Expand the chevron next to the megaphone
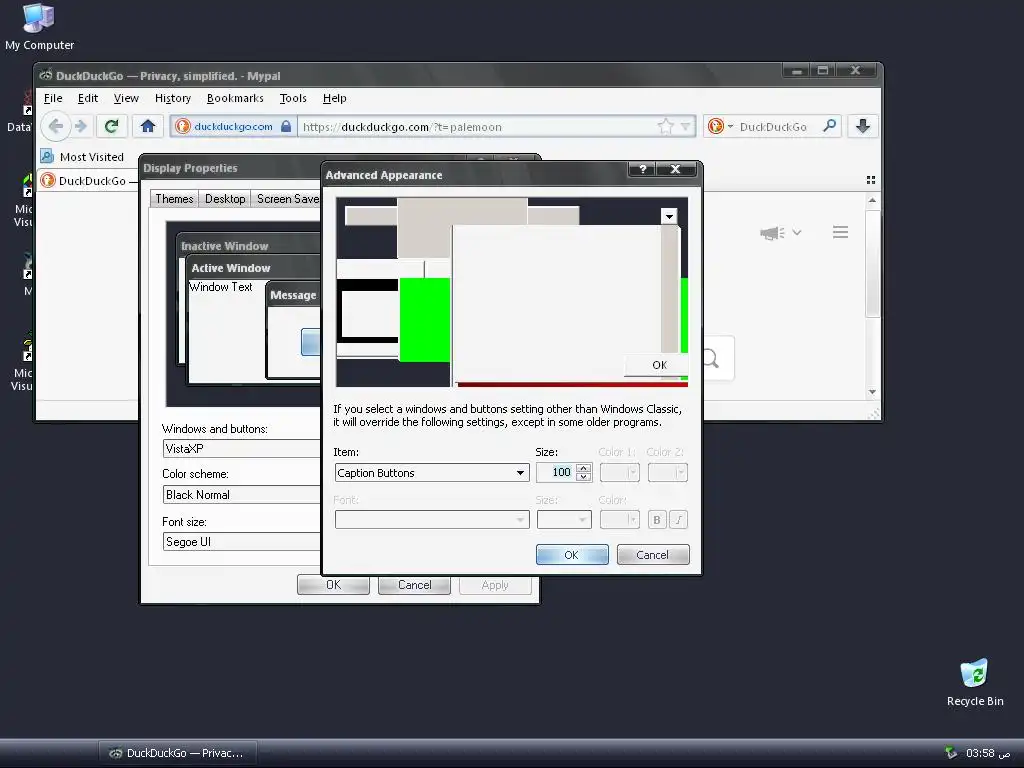 [797, 232]
